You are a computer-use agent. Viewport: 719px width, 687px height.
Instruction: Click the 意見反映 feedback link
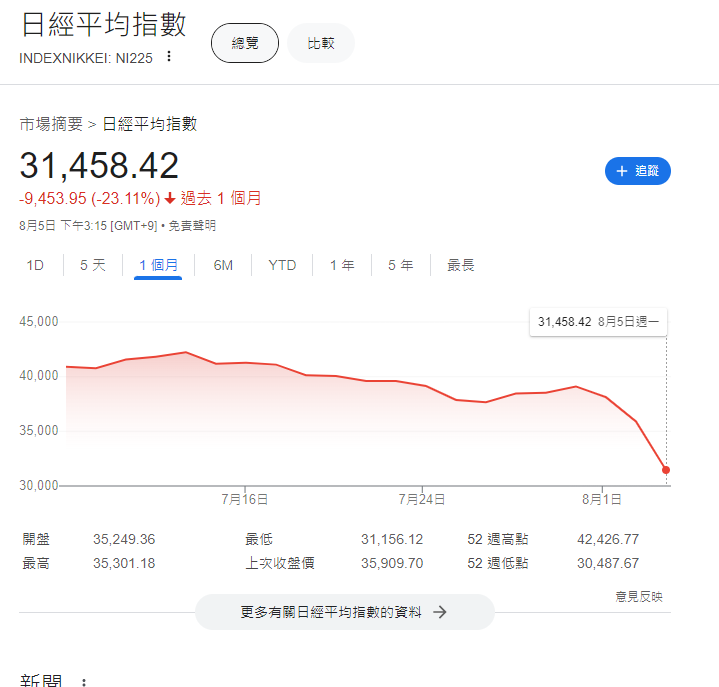pyautogui.click(x=638, y=596)
